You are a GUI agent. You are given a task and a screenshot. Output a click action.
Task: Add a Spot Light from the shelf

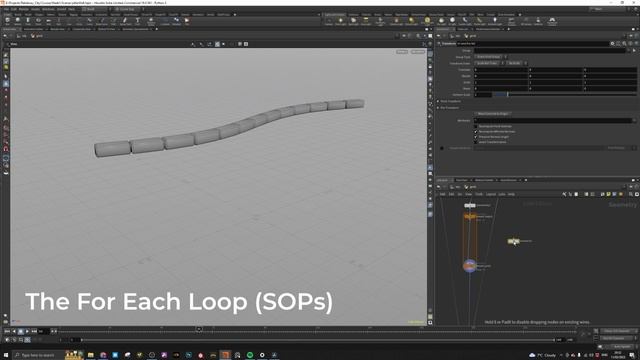(353, 21)
